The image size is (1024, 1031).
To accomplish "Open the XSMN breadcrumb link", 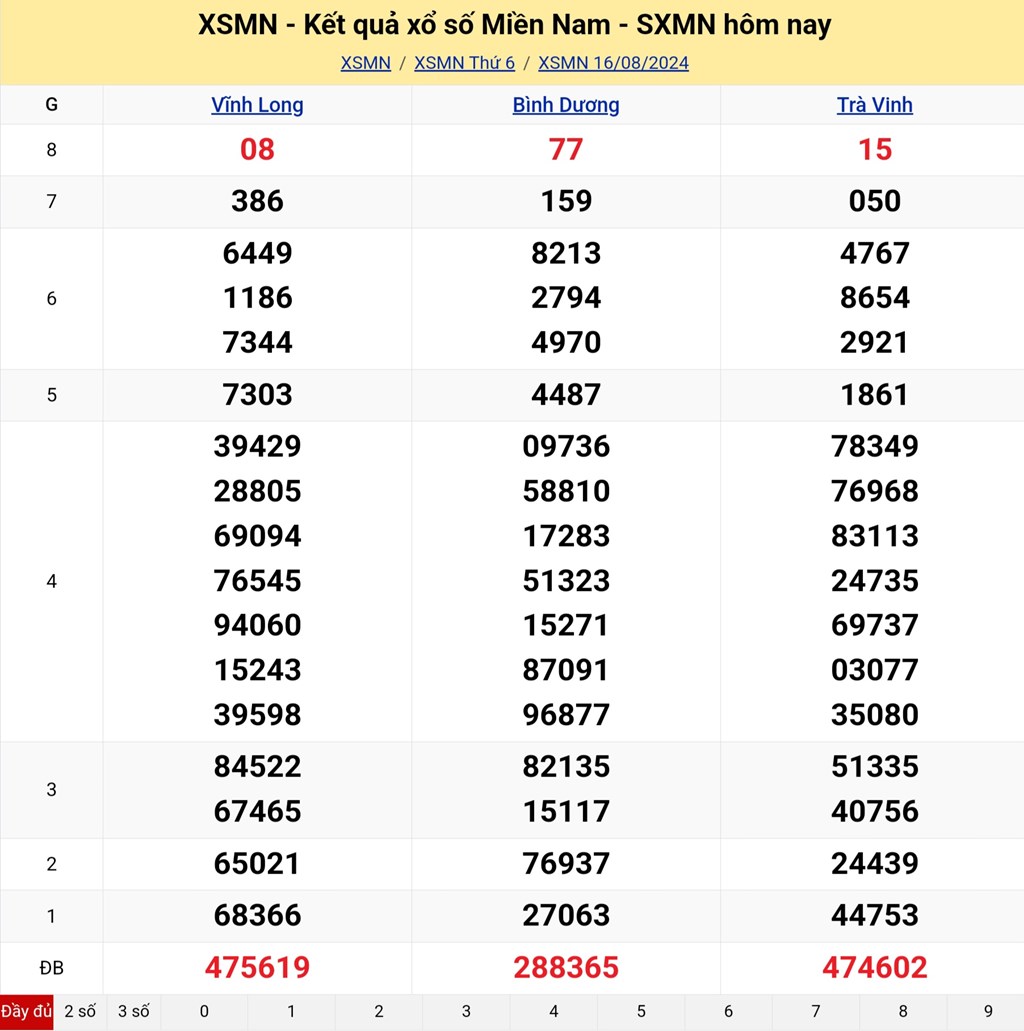I will (x=365, y=63).
